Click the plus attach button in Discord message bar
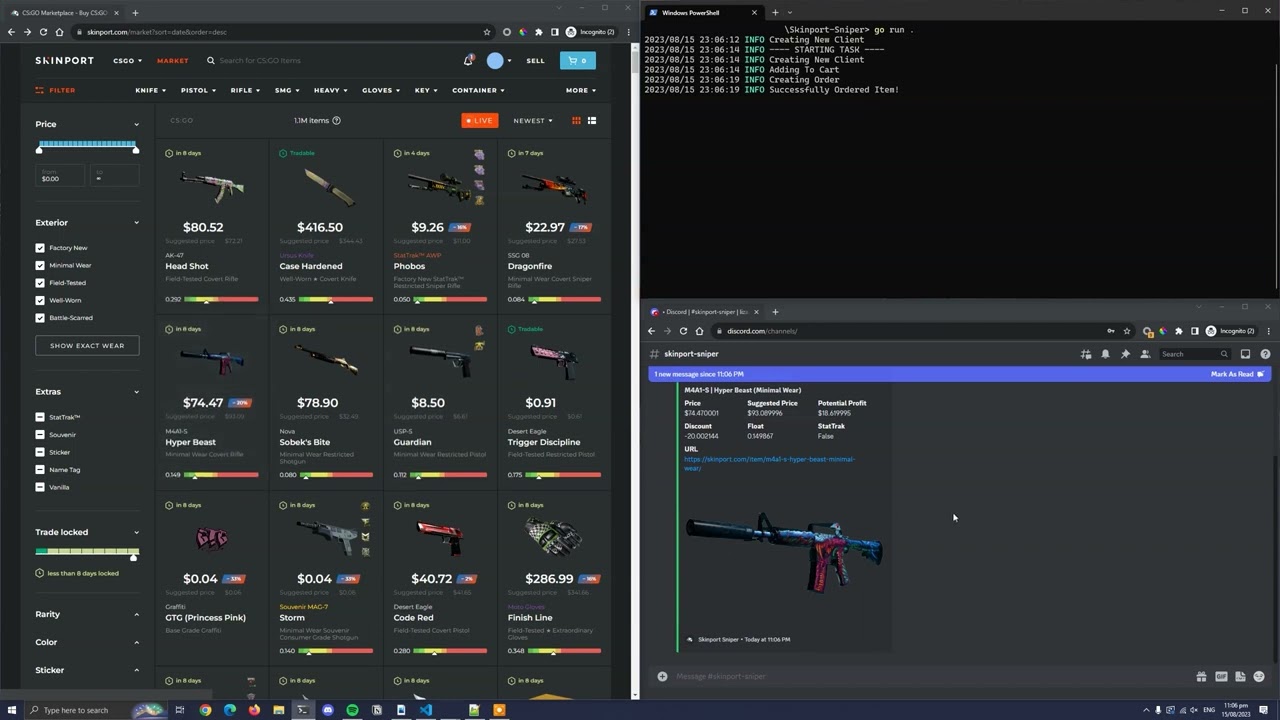The height and width of the screenshot is (720, 1280). [662, 676]
